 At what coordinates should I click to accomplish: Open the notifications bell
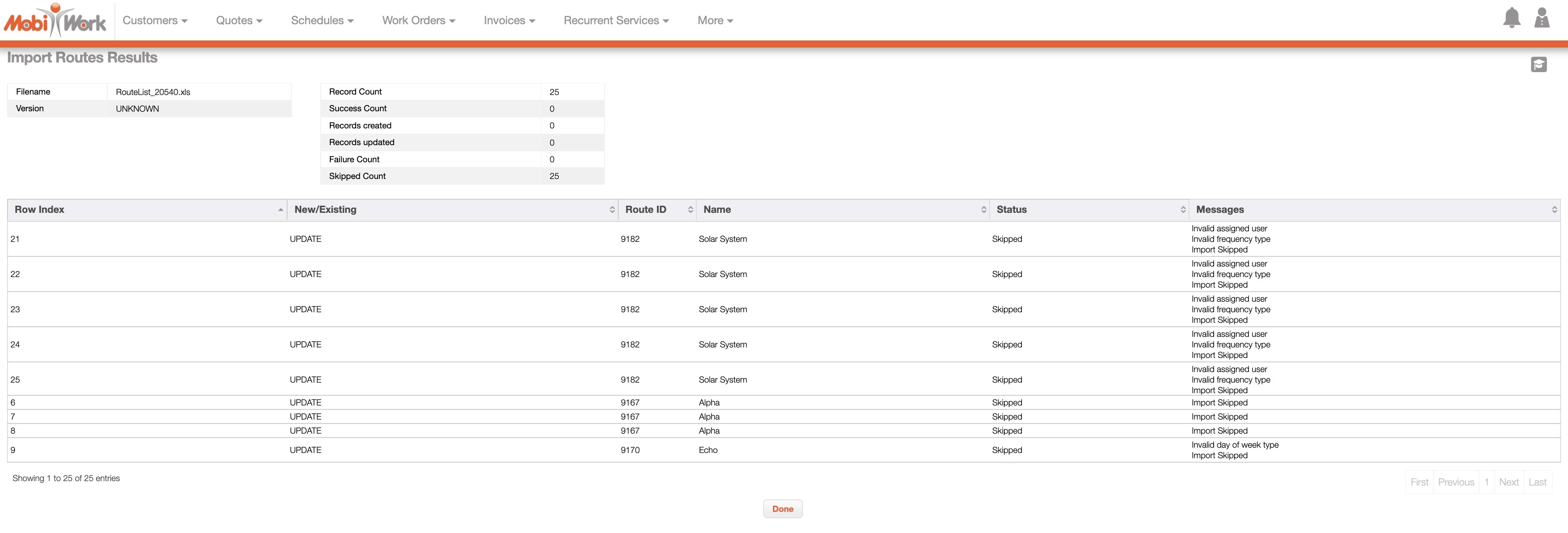click(1511, 18)
